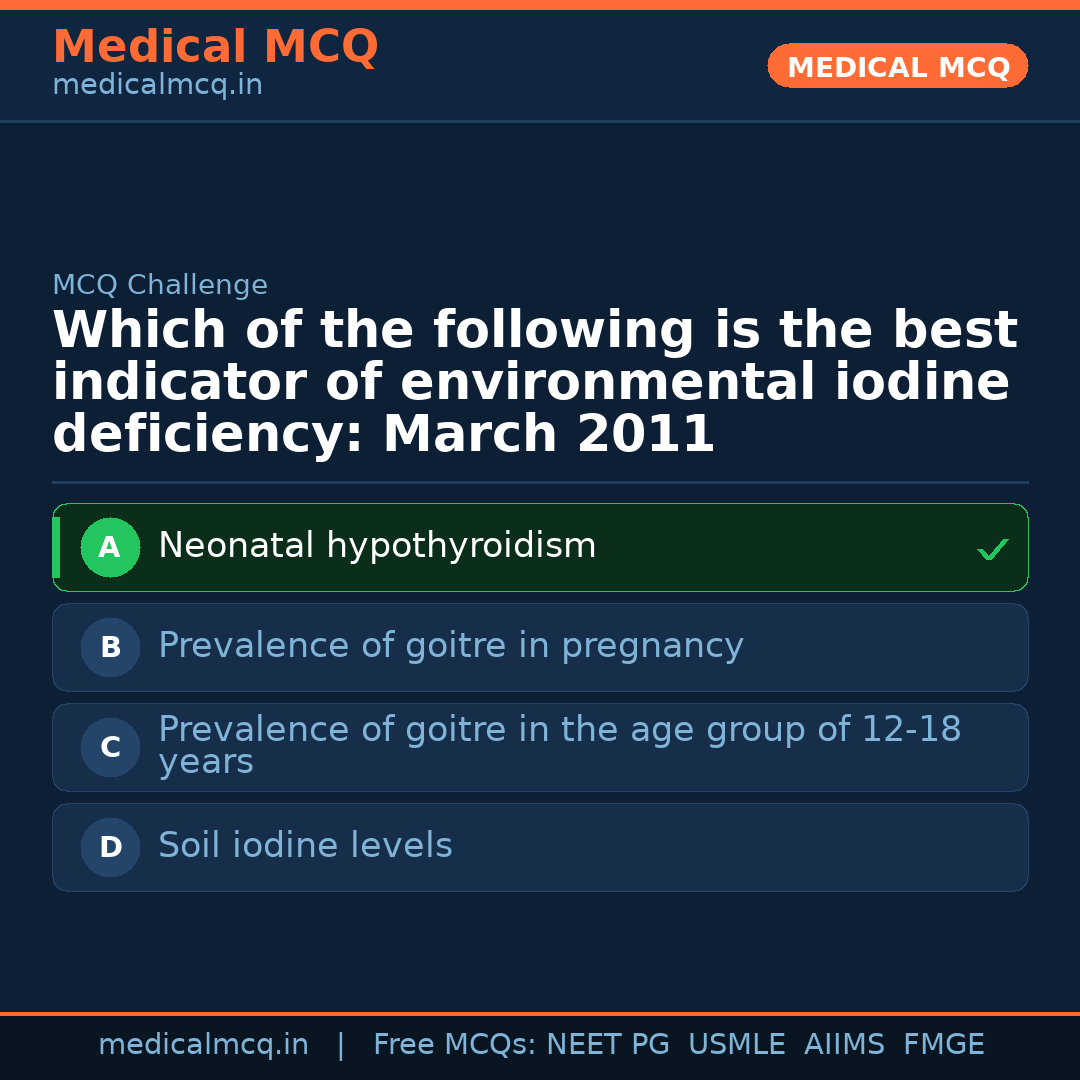Click the green A option circle
Viewport: 1080px width, 1080px height.
click(110, 548)
